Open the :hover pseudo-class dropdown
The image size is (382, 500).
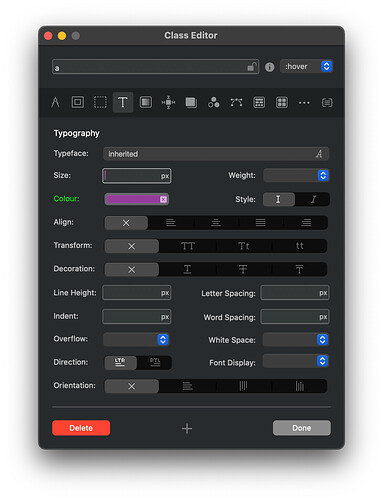coord(306,66)
